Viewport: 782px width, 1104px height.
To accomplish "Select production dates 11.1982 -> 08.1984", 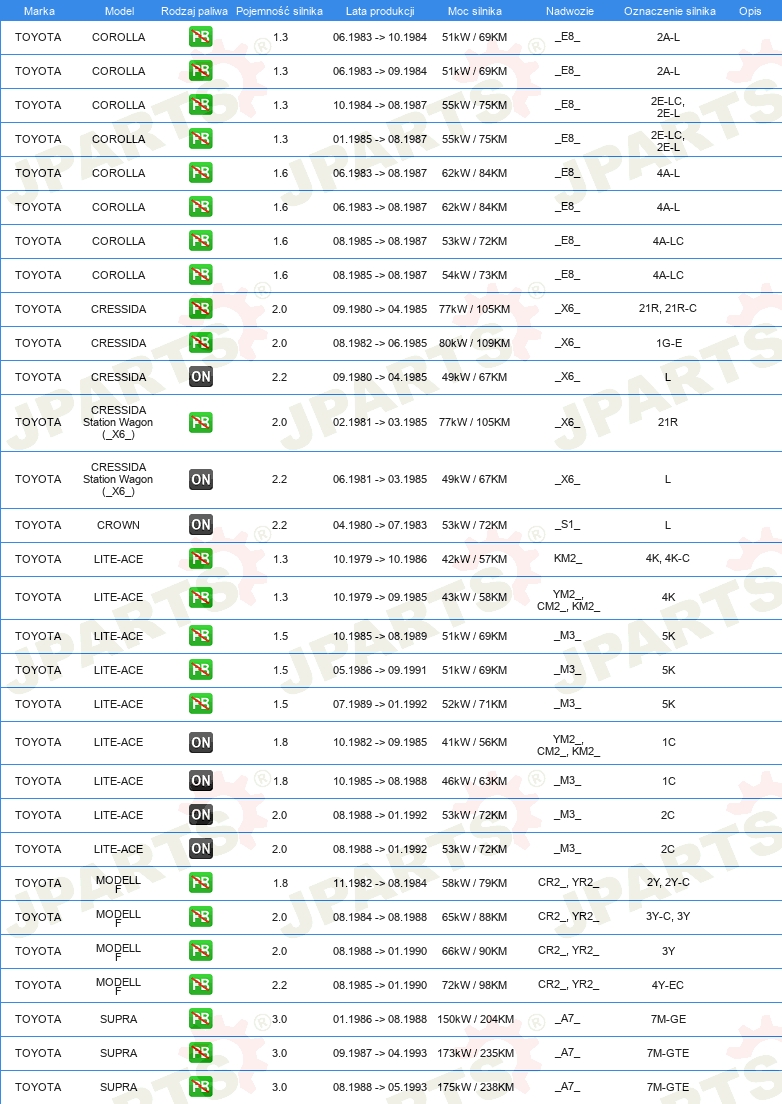I will click(380, 883).
